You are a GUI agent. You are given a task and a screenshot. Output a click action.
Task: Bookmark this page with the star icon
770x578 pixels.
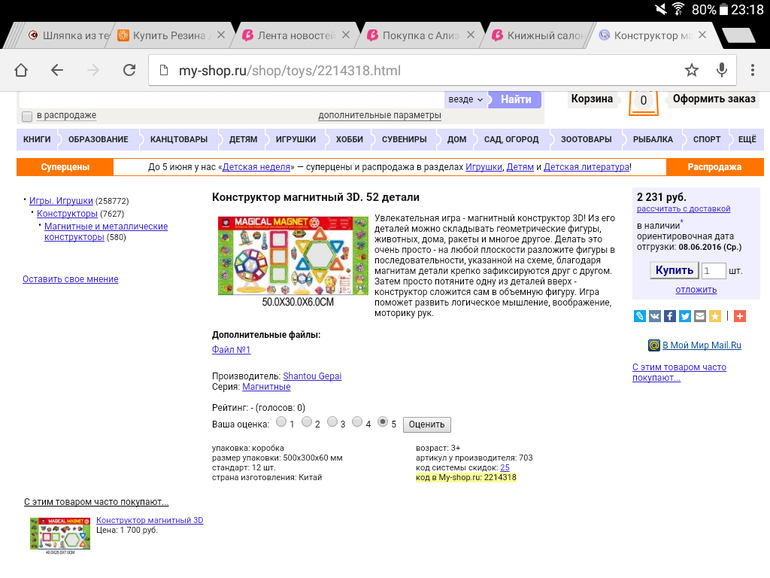coord(691,70)
